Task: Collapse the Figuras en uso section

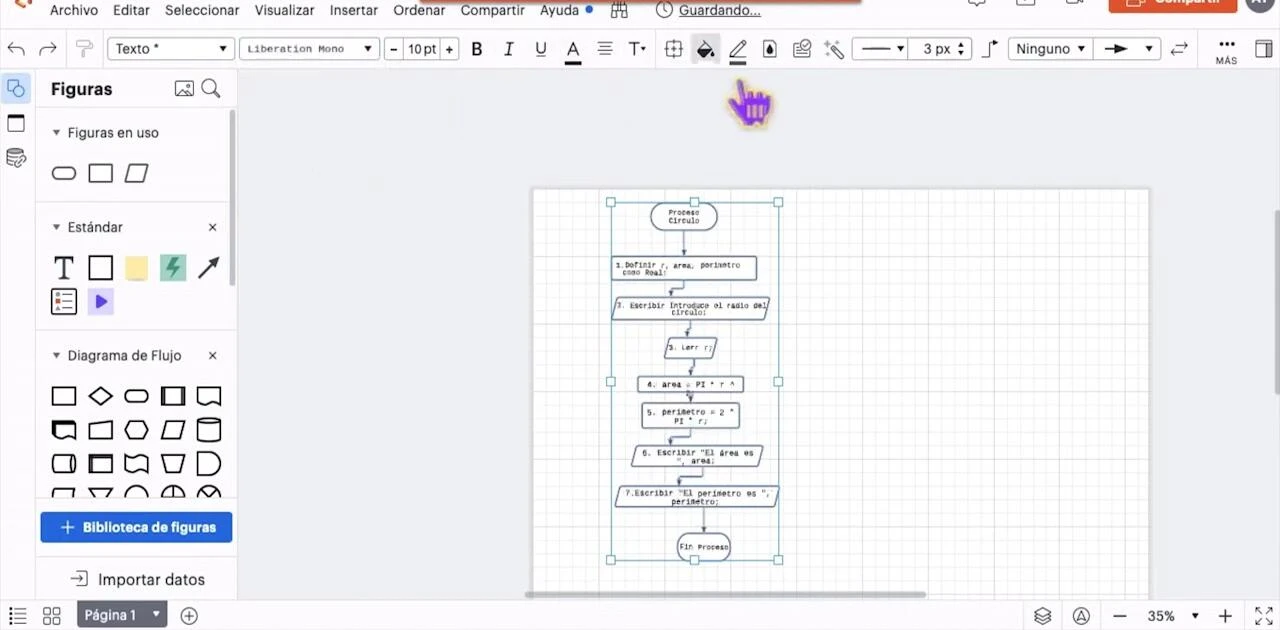Action: coord(57,132)
